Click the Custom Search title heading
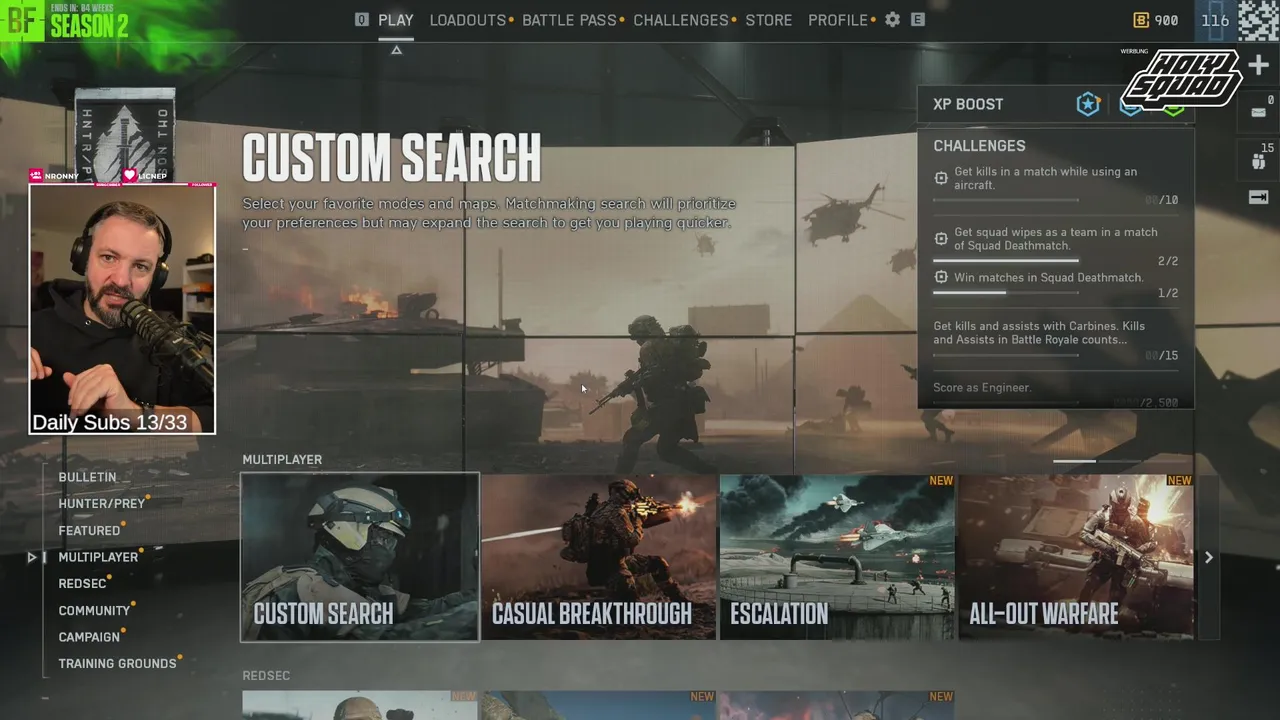The image size is (1280, 720). click(391, 158)
